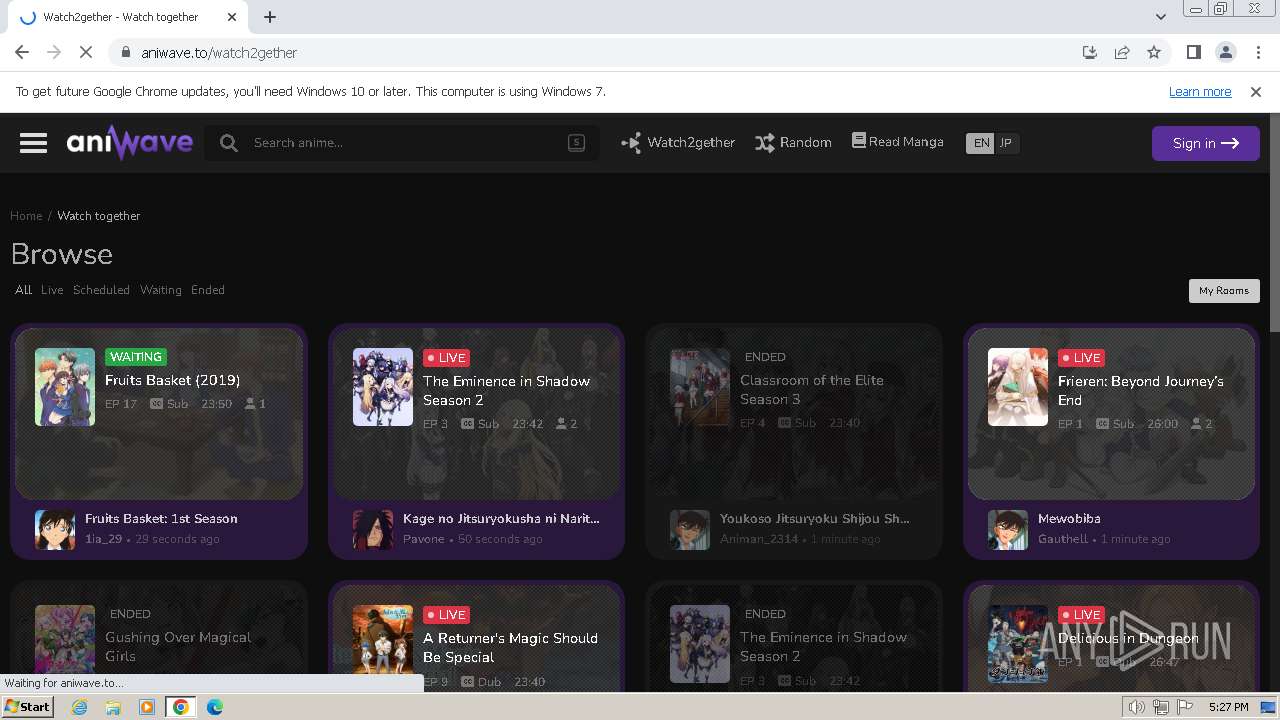Click the address bar URL
This screenshot has height=720, width=1280.
(x=219, y=53)
